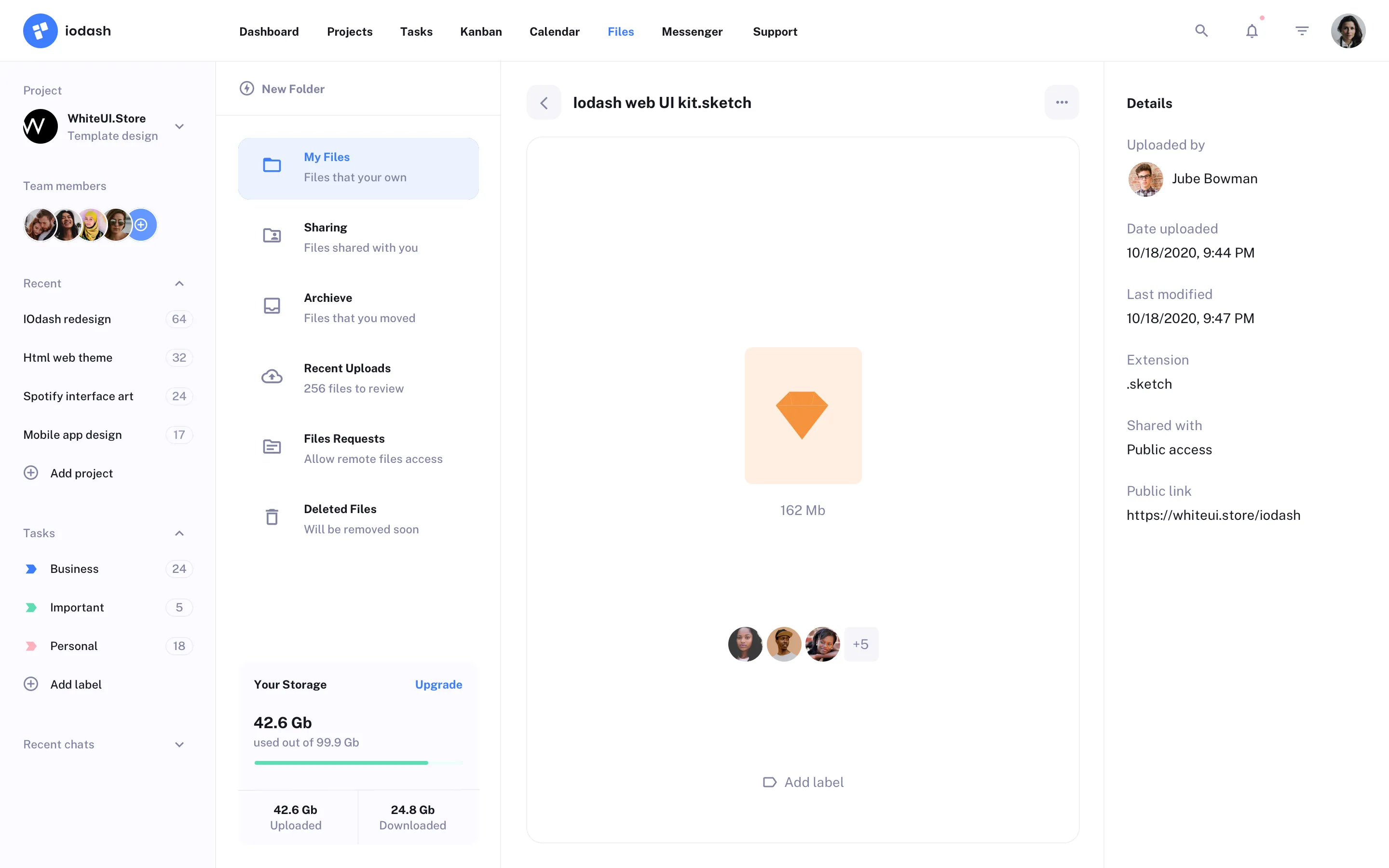Select the Sharing folder icon
This screenshot has width=1389, height=868.
pos(272,235)
